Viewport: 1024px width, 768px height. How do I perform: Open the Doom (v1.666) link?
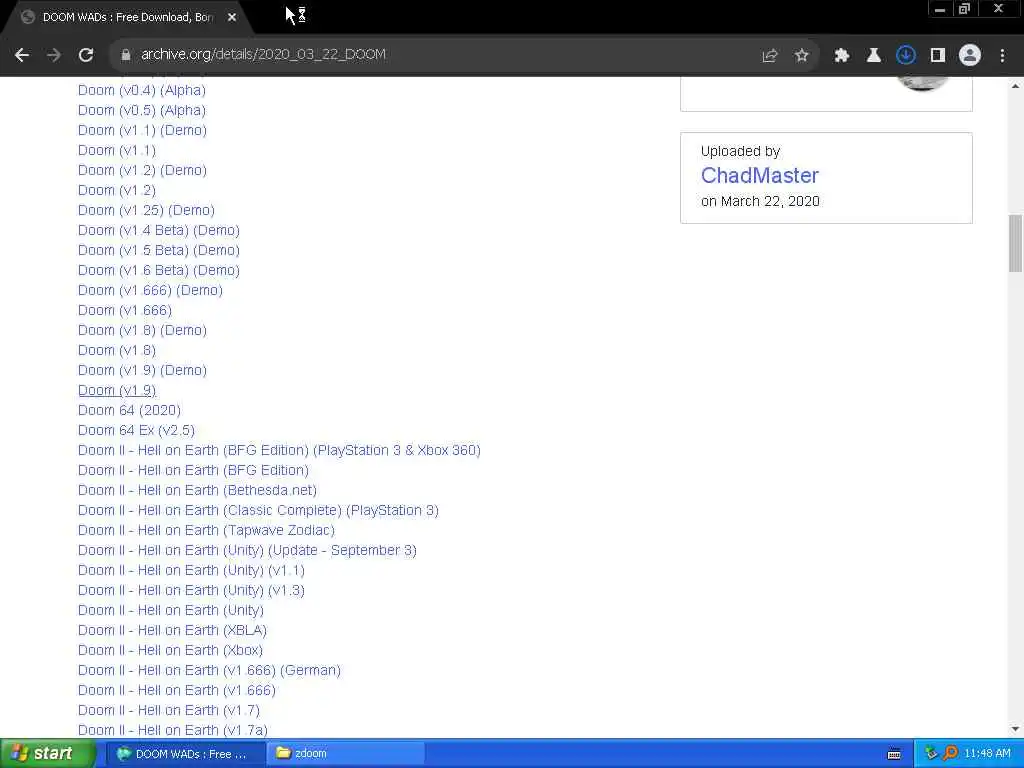(x=125, y=310)
